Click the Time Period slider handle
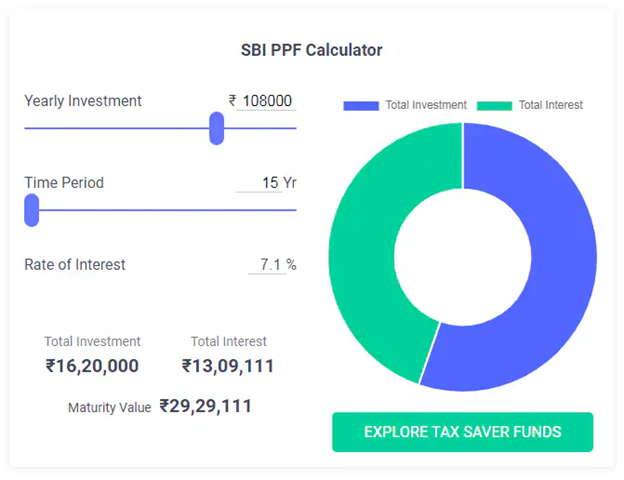Screen dimensions: 624x480 click(x=31, y=210)
